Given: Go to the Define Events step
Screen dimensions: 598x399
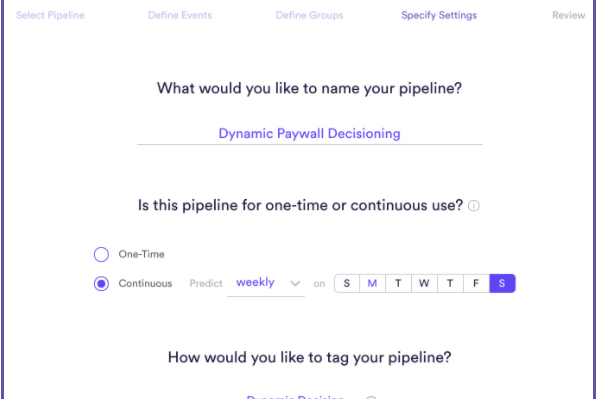Looking at the screenshot, I should 180,15.
